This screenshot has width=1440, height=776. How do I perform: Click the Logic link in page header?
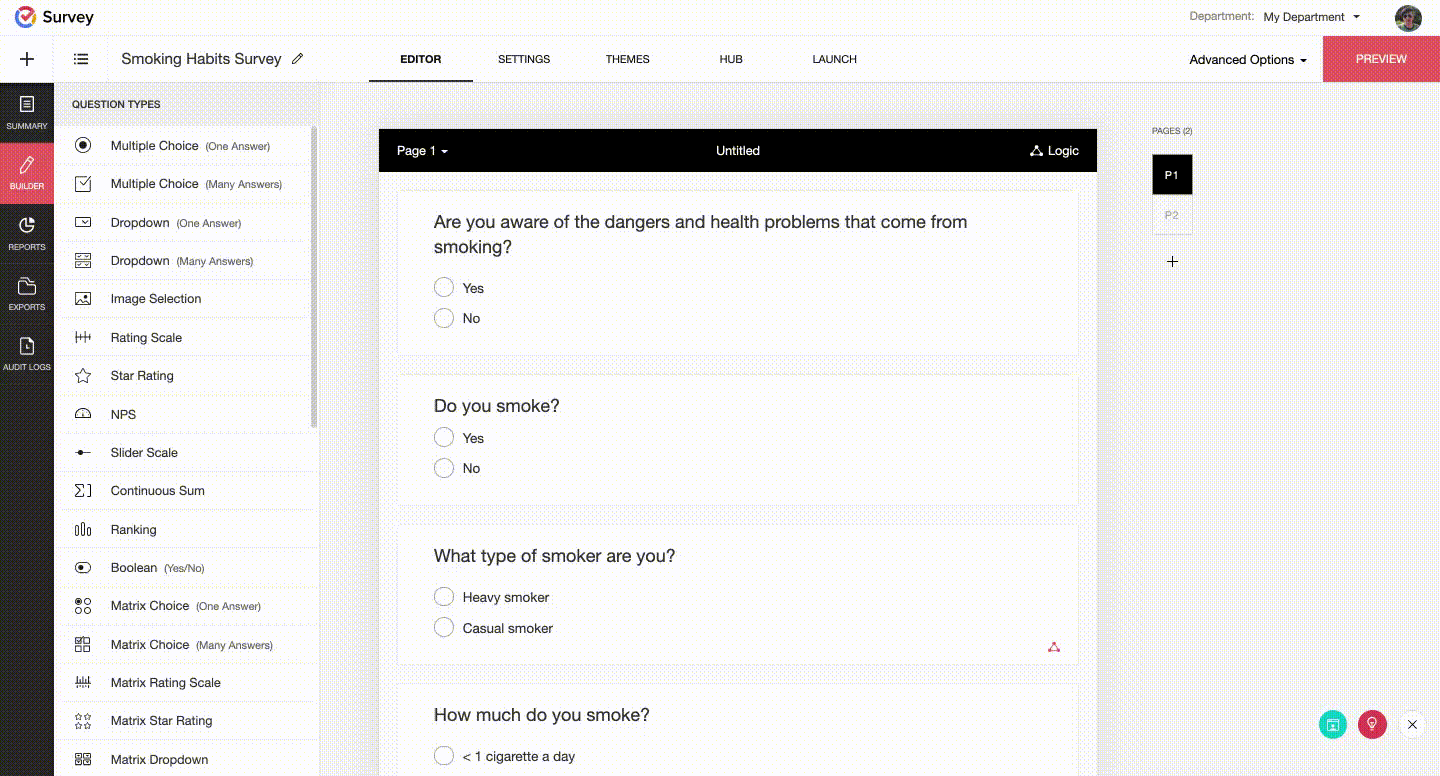[x=1054, y=151]
